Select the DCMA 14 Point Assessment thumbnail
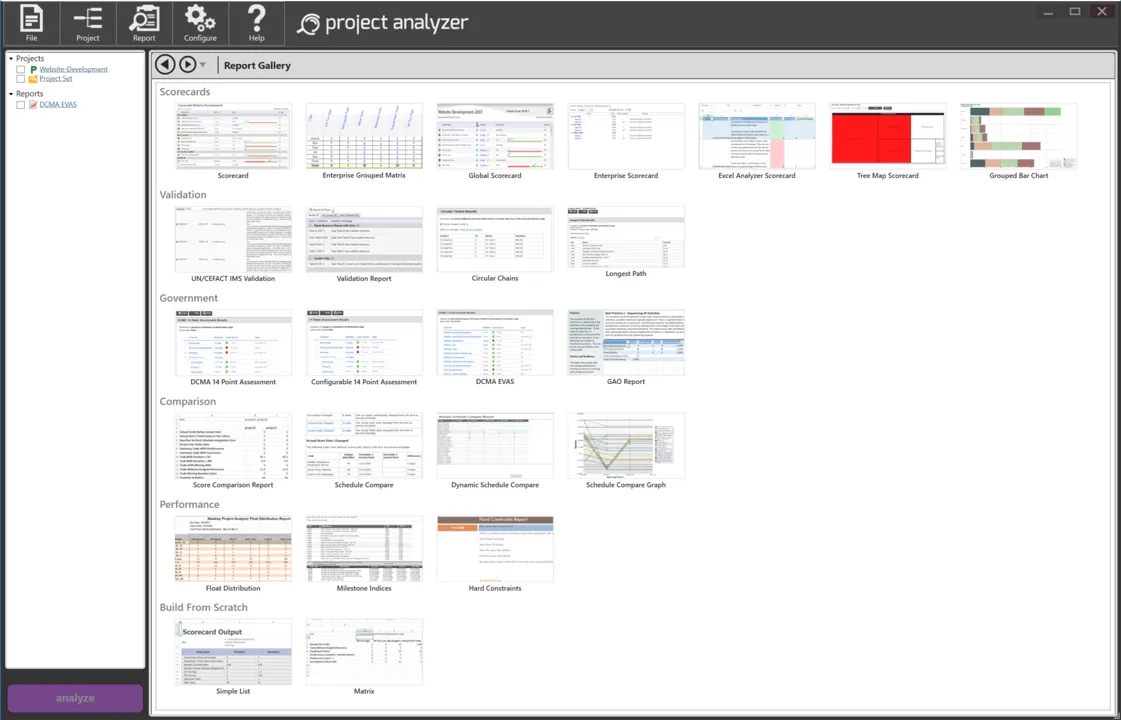This screenshot has height=720, width=1121. click(x=233, y=342)
